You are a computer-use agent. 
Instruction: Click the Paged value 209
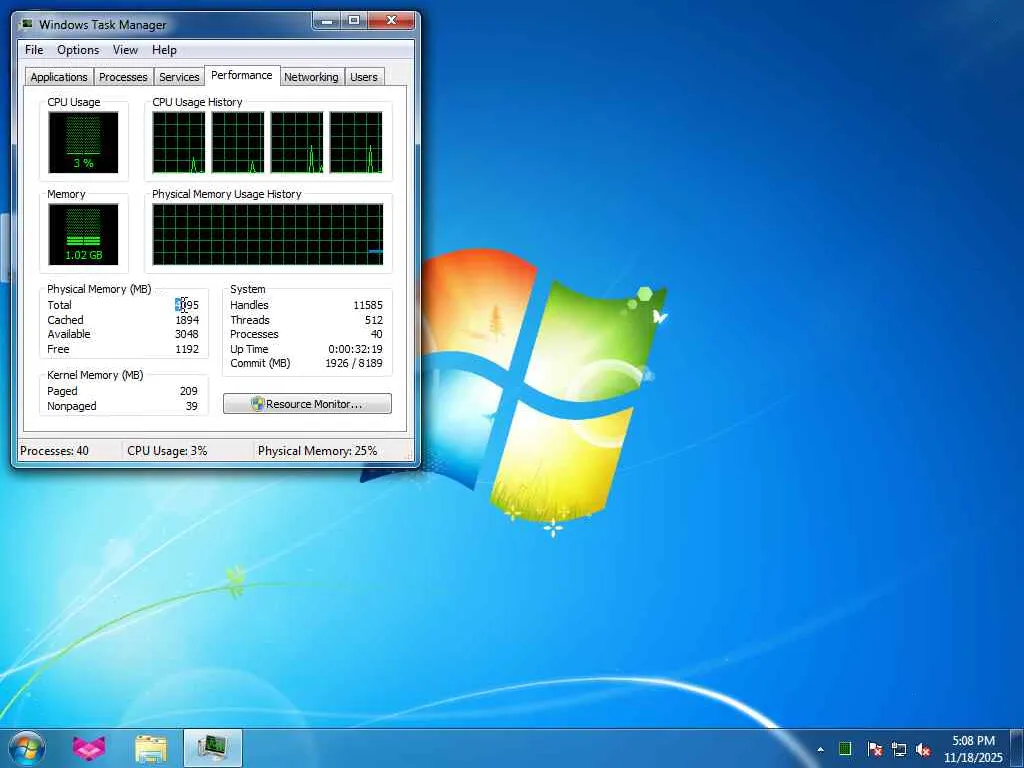click(x=189, y=391)
